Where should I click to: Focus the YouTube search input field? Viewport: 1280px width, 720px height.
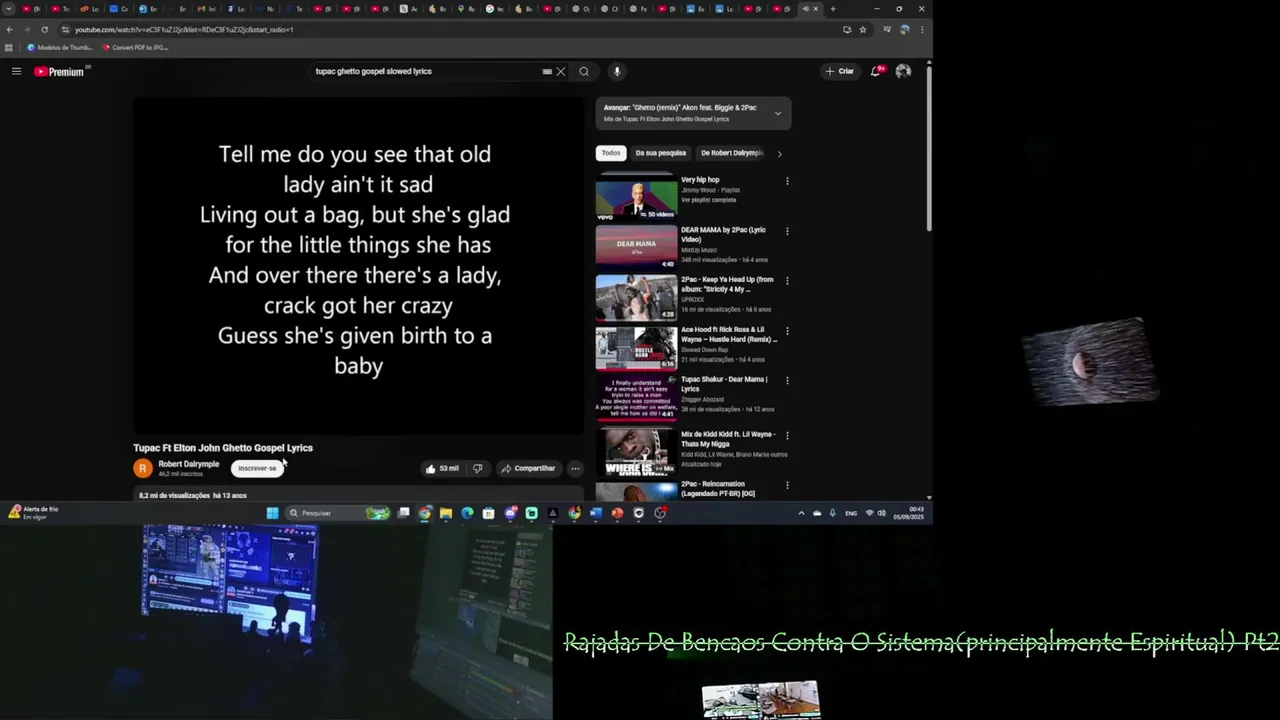coord(425,71)
